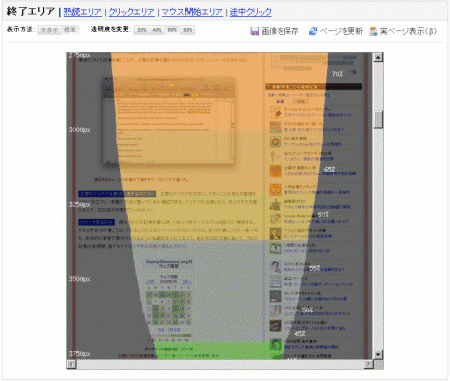This screenshot has width=450, height=381.
Task: Click the horizontal scrollbar right arrow
Action: (x=368, y=364)
